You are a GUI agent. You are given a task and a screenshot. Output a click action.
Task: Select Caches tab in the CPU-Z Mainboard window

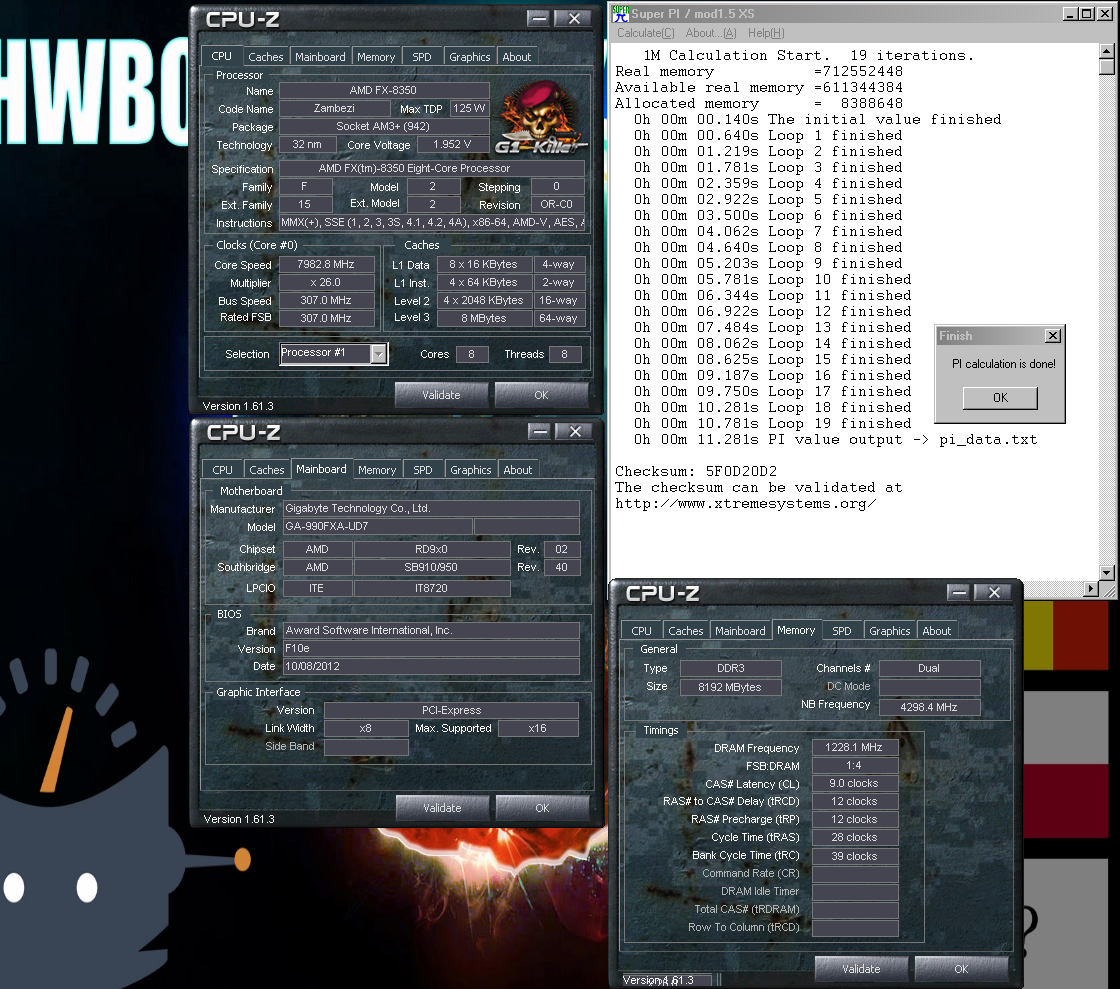(266, 470)
